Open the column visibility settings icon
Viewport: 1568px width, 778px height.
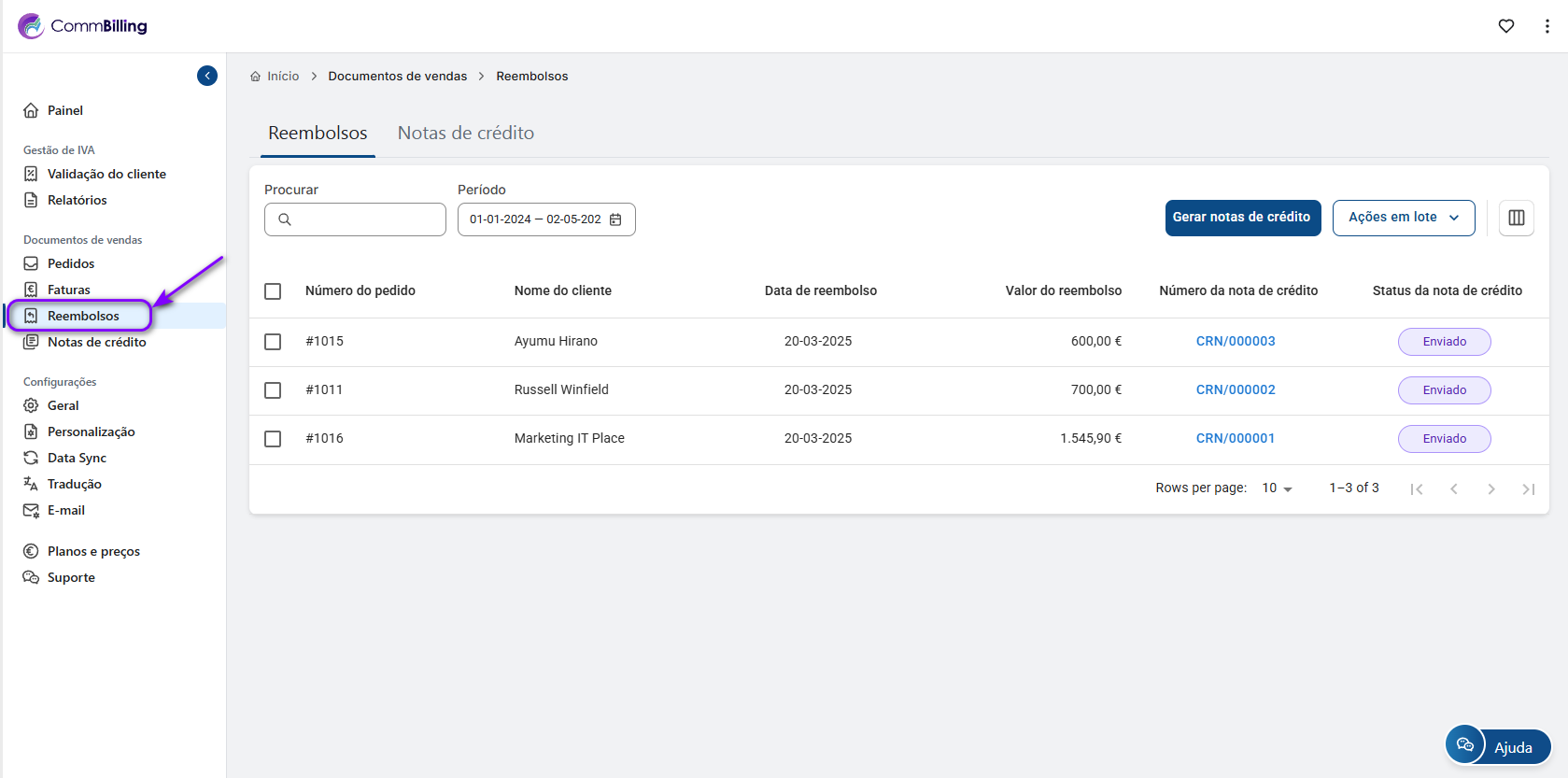(x=1516, y=218)
